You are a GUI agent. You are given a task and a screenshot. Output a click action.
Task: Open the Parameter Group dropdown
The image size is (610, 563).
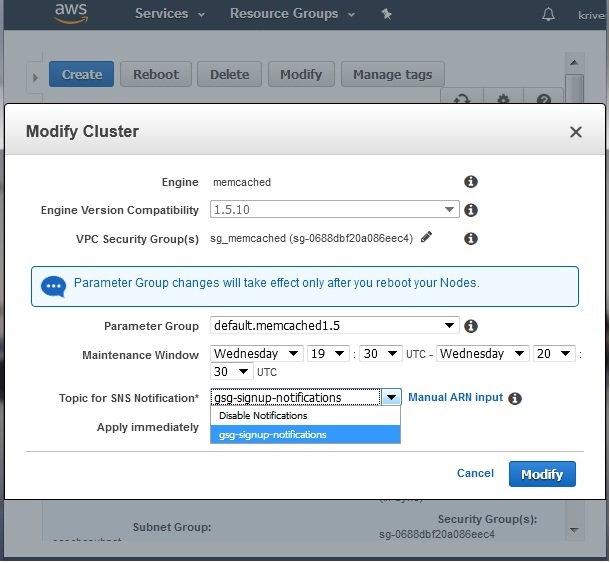334,326
